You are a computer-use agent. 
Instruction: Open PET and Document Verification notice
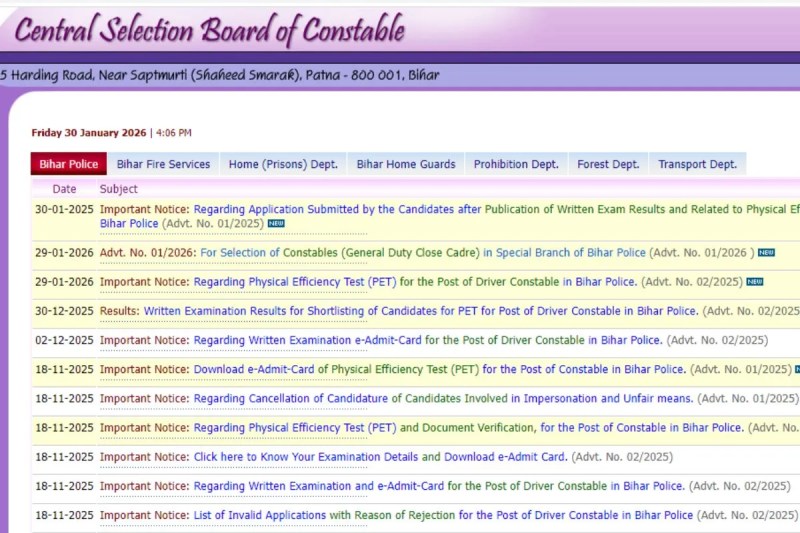point(468,427)
